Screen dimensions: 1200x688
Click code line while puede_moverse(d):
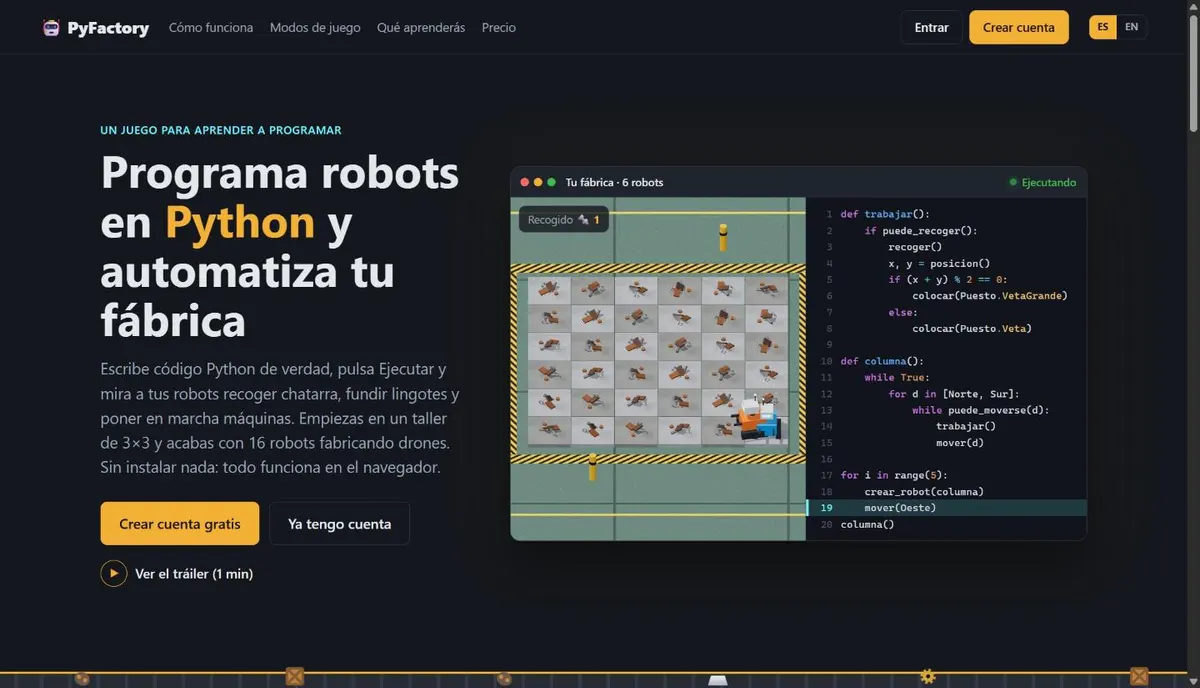tap(981, 410)
